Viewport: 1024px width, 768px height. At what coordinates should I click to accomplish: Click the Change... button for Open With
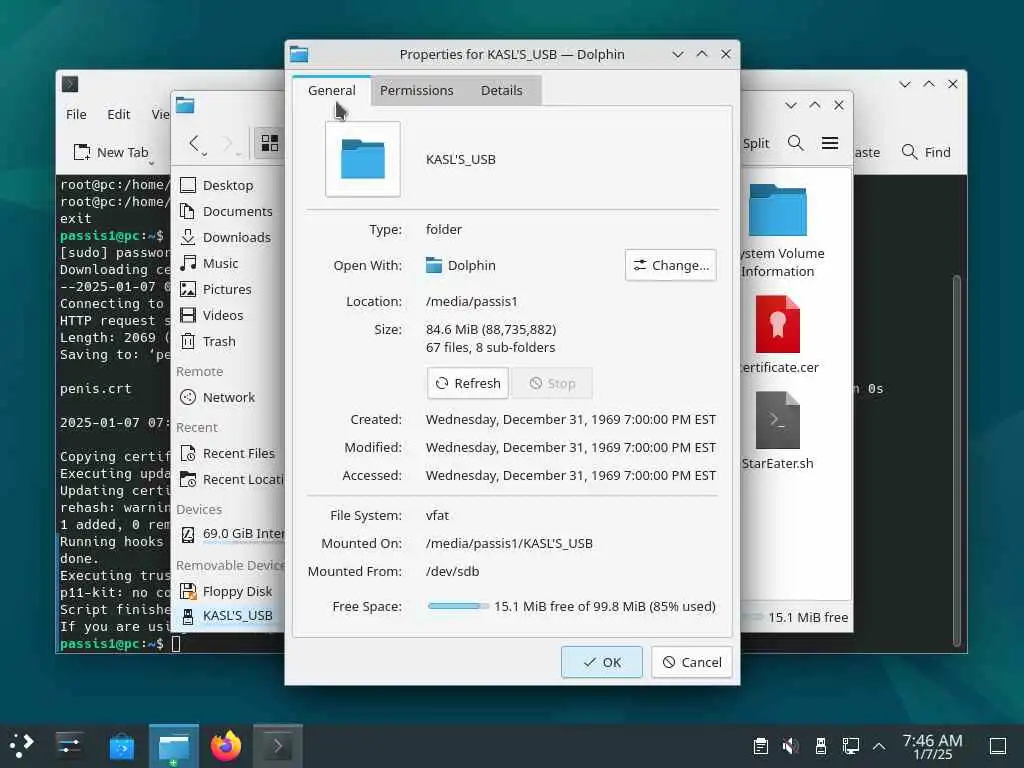coord(671,265)
